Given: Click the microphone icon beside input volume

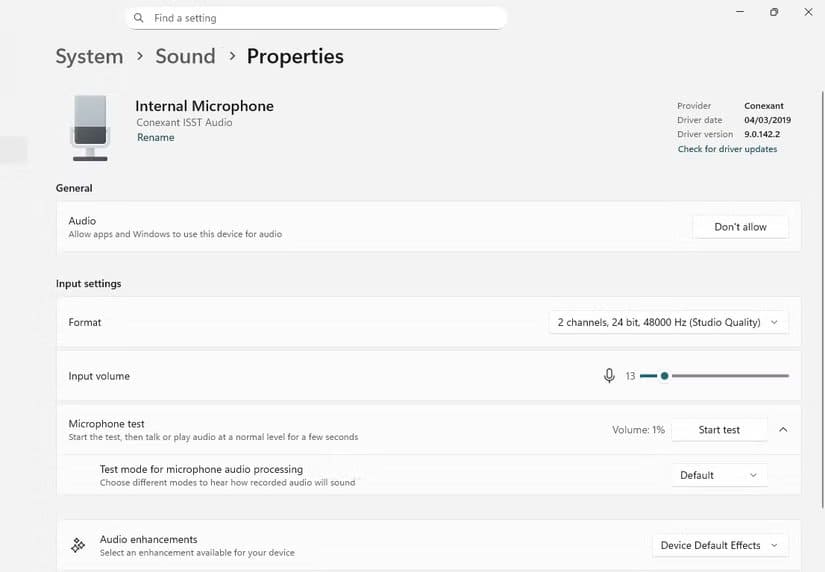Looking at the screenshot, I should [609, 376].
